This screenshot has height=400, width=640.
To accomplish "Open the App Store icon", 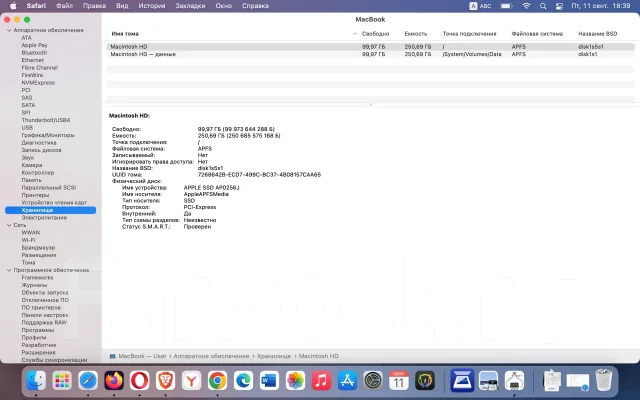I will [347, 381].
